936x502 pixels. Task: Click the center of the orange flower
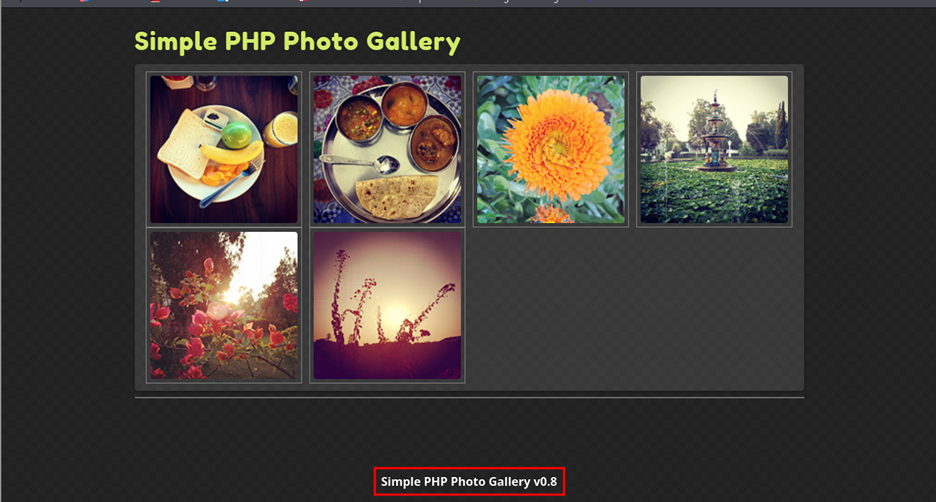556,147
